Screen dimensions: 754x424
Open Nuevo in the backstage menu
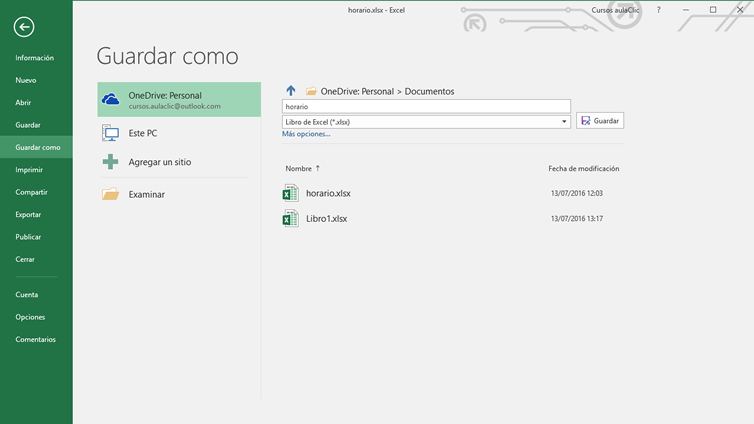click(36, 80)
